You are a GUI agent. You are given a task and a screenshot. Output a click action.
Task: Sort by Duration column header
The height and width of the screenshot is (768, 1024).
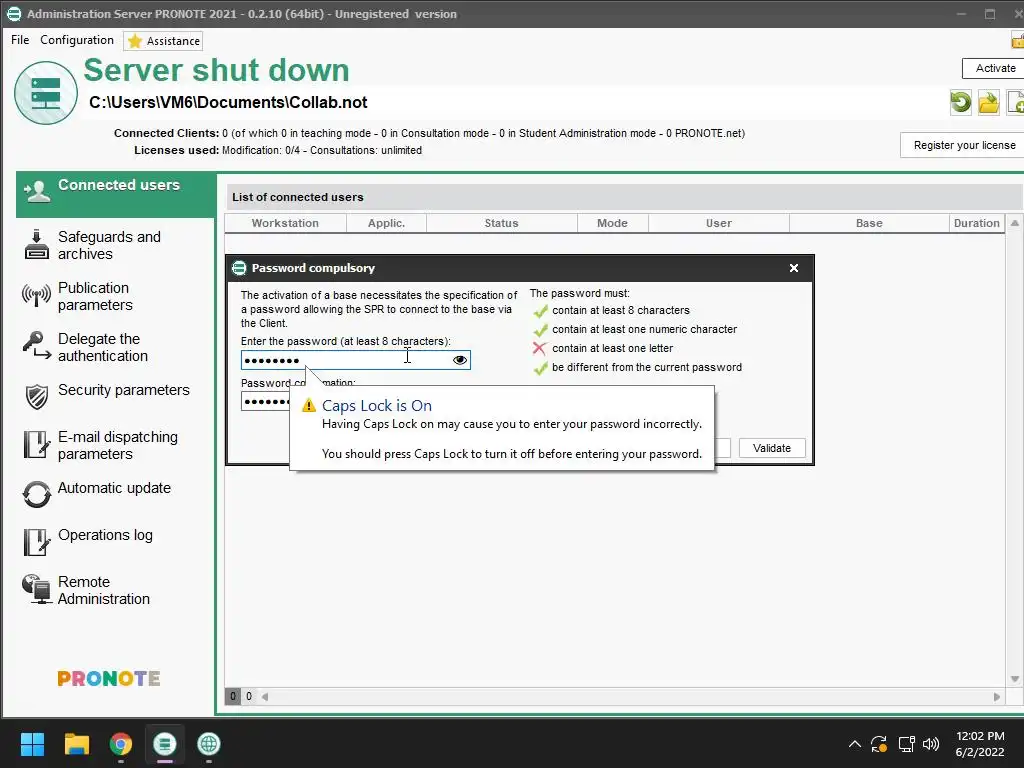(976, 223)
